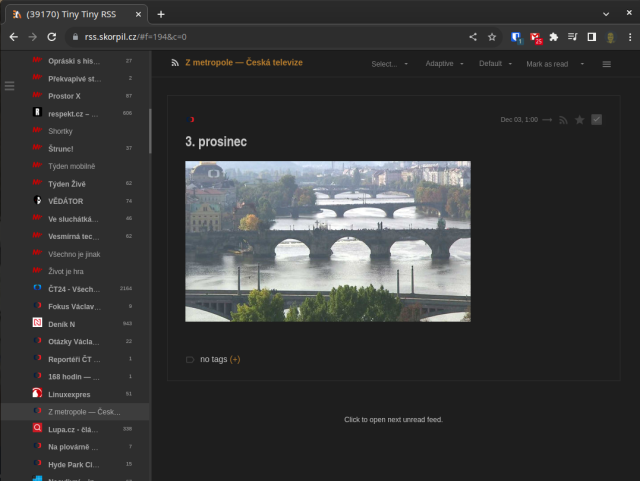This screenshot has height=481, width=640.
Task: Click the Prague bridges article image
Action: [x=327, y=241]
